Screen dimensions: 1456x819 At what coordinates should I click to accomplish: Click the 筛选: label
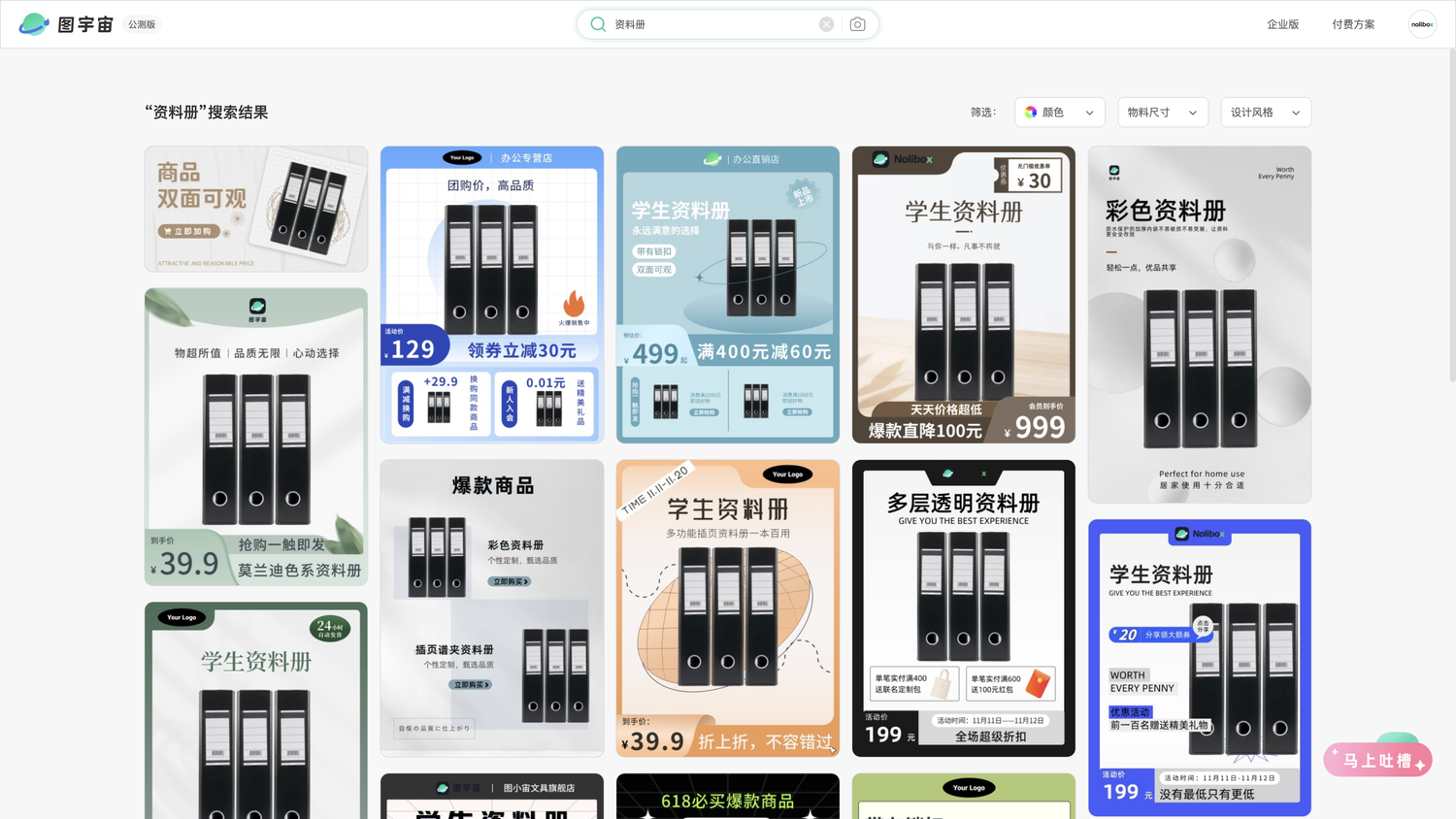pos(983,113)
